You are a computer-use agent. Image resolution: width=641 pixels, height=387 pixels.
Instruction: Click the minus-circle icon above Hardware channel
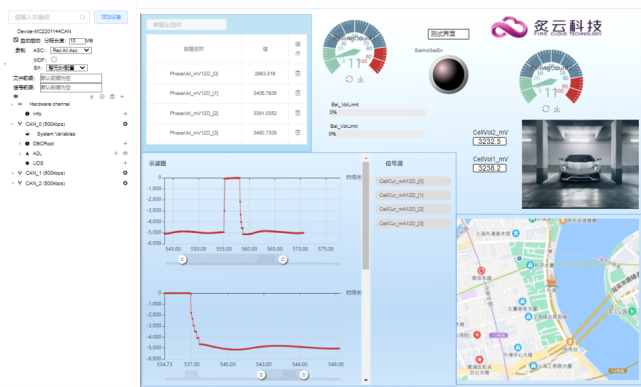pos(102,97)
